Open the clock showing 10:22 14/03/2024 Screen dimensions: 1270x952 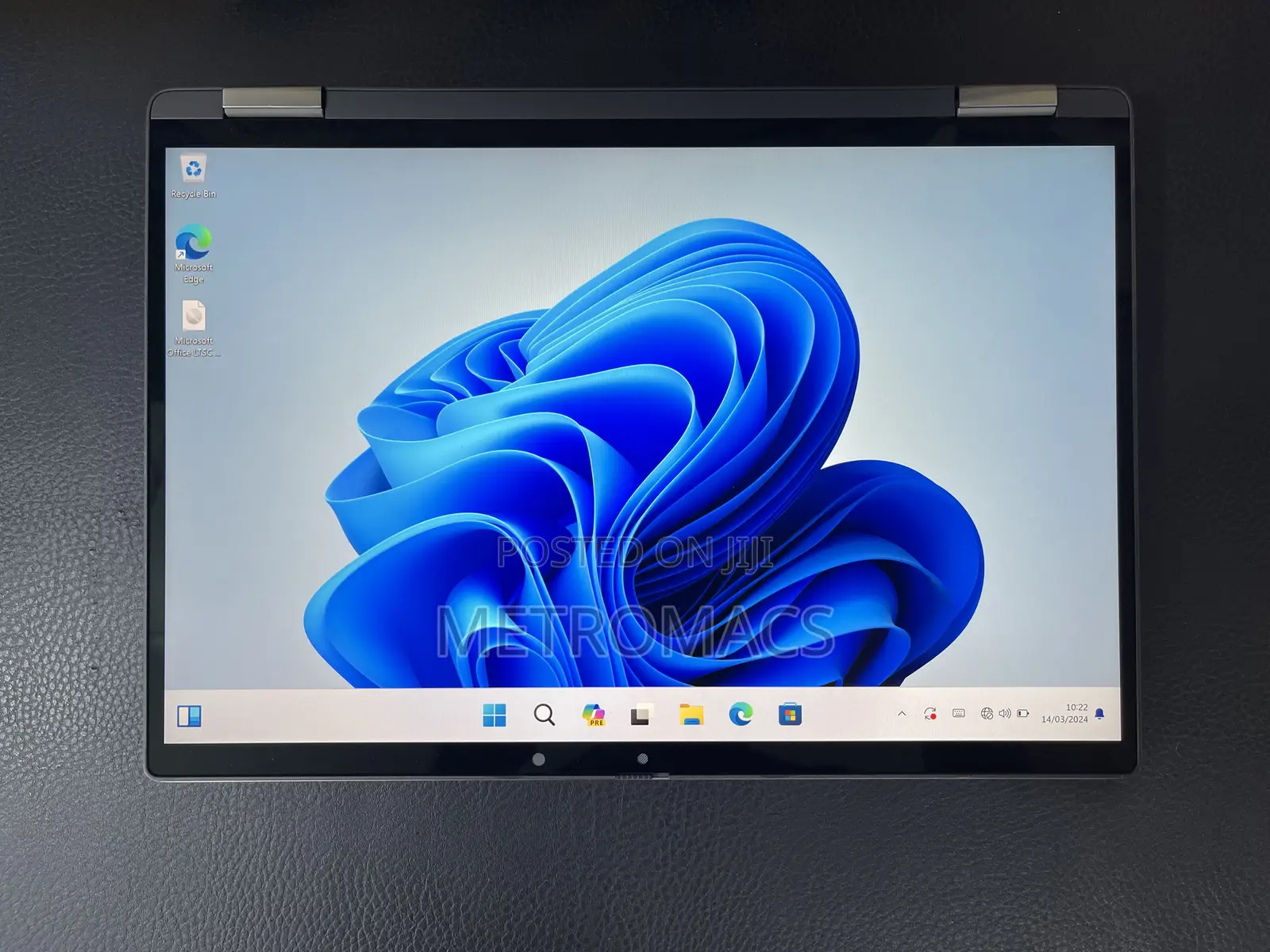click(x=1064, y=713)
